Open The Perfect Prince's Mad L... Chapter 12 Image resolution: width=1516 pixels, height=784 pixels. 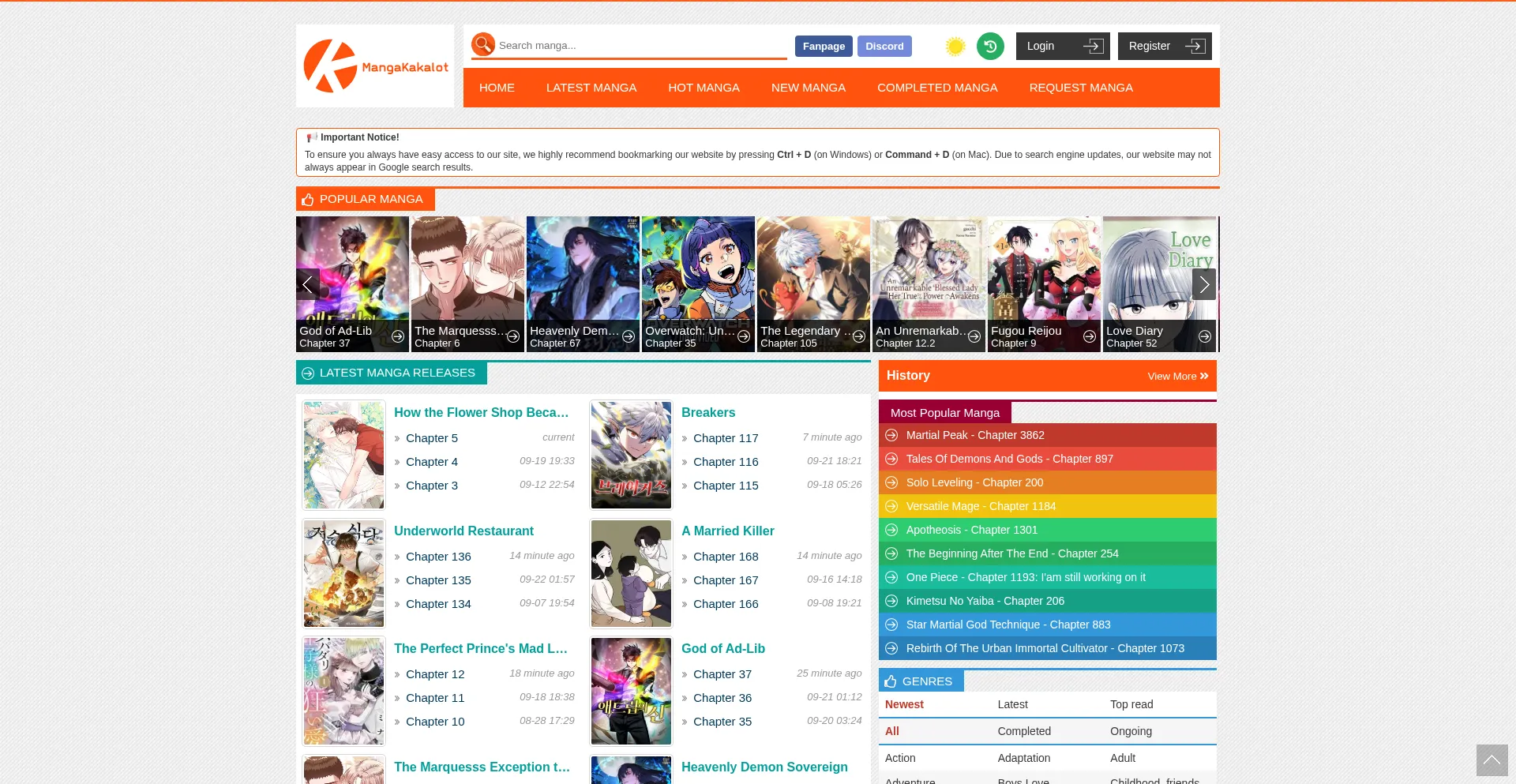click(435, 674)
